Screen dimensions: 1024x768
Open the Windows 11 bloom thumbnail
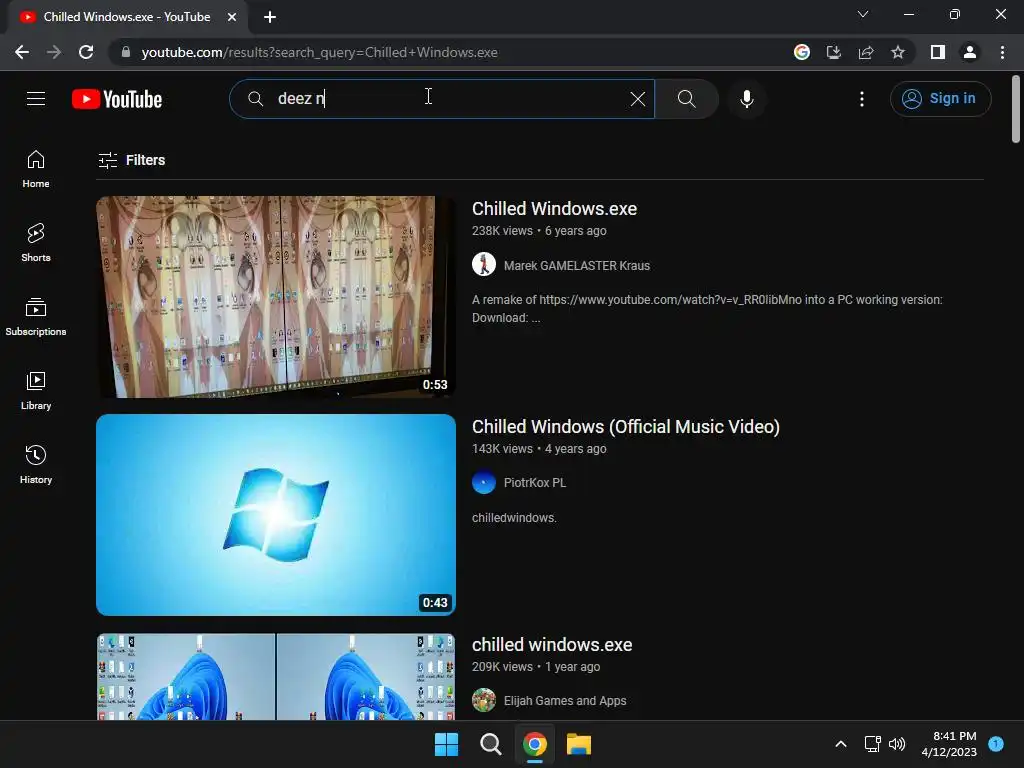click(276, 676)
